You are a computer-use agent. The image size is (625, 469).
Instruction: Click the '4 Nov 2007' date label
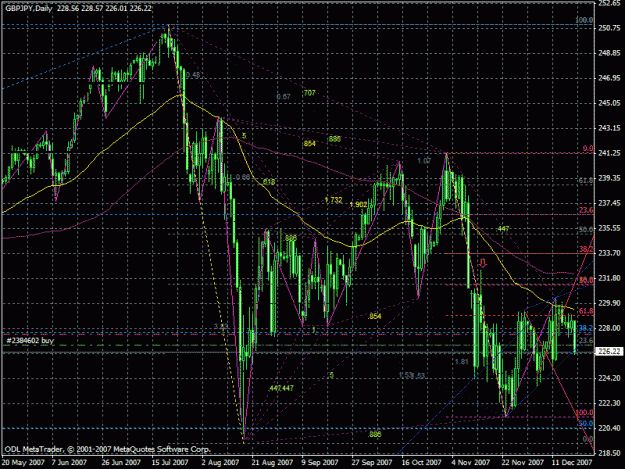pos(471,462)
